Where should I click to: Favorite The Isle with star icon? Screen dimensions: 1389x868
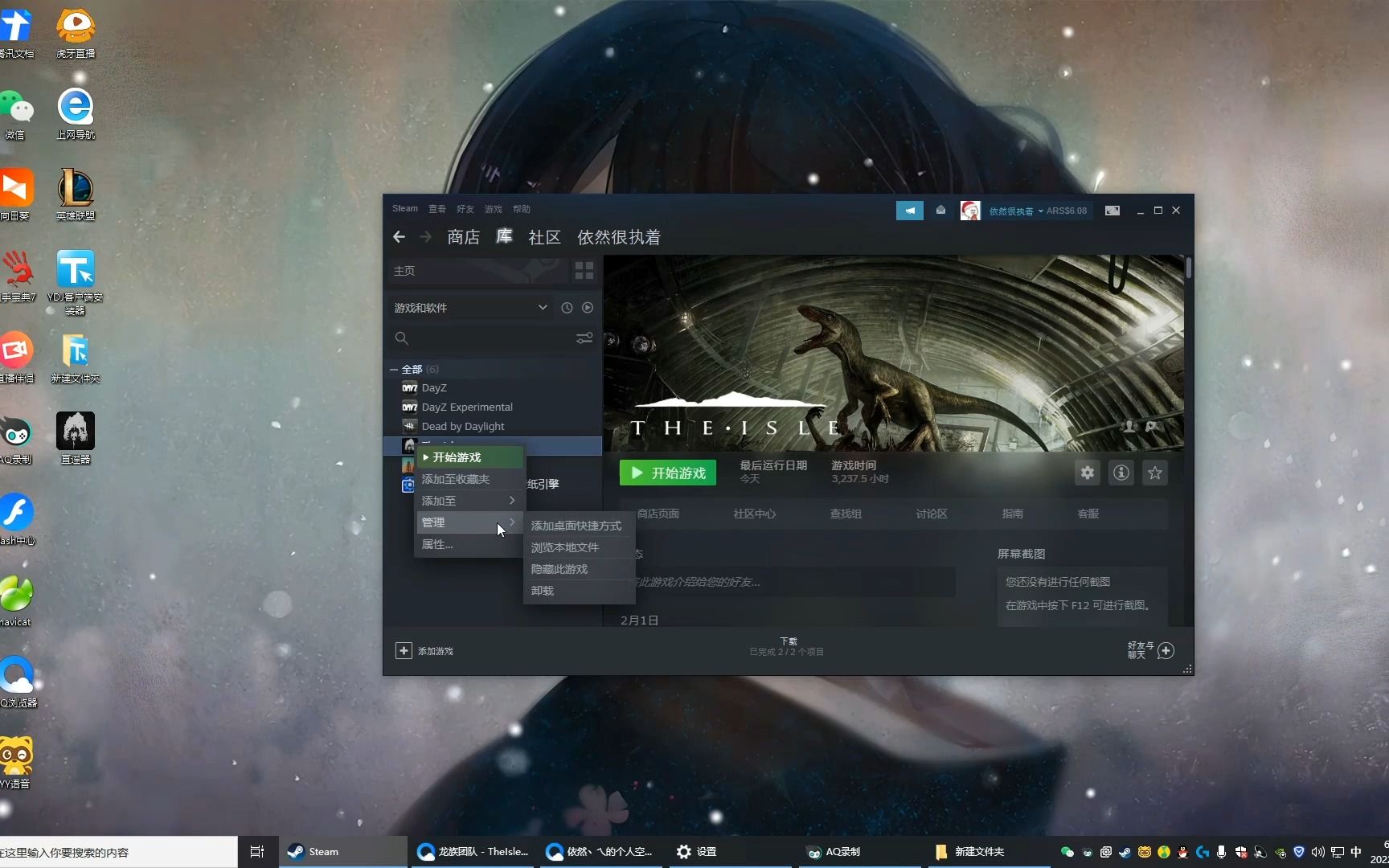click(x=1155, y=473)
